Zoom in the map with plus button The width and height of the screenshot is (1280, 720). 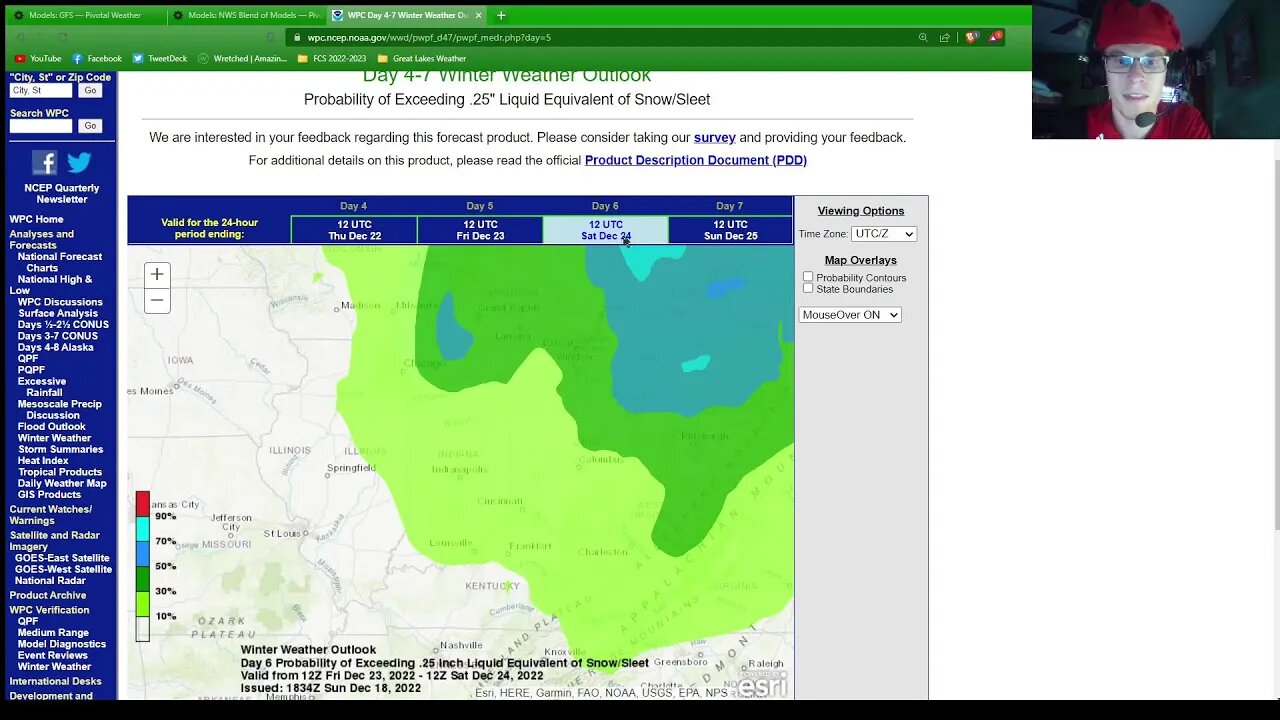click(x=157, y=275)
